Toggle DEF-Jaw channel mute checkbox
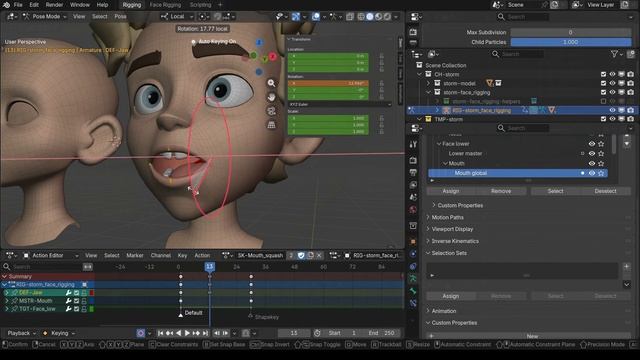The height and width of the screenshot is (360, 640). [x=76, y=293]
